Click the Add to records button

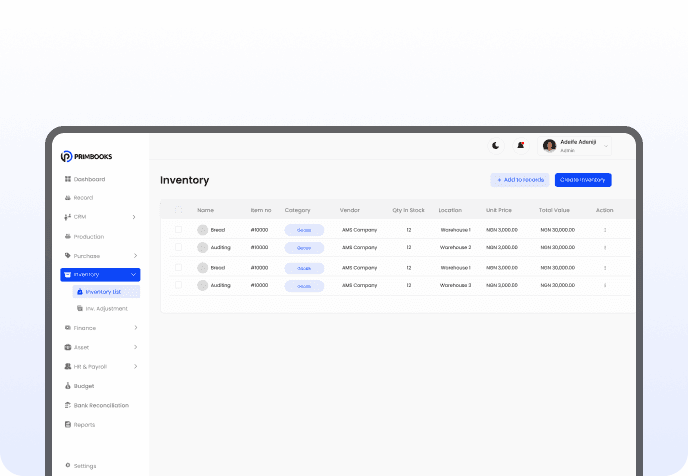(x=520, y=180)
